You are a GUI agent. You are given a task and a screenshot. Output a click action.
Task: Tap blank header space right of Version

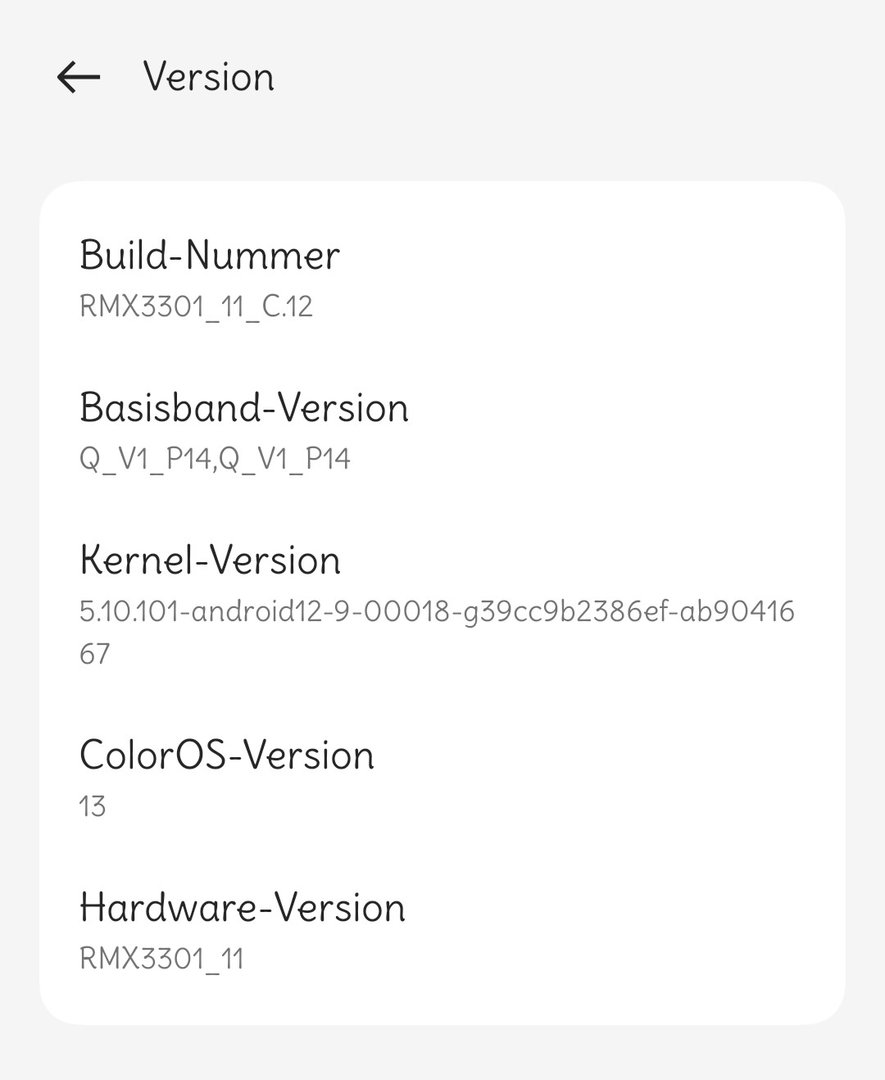[580, 77]
